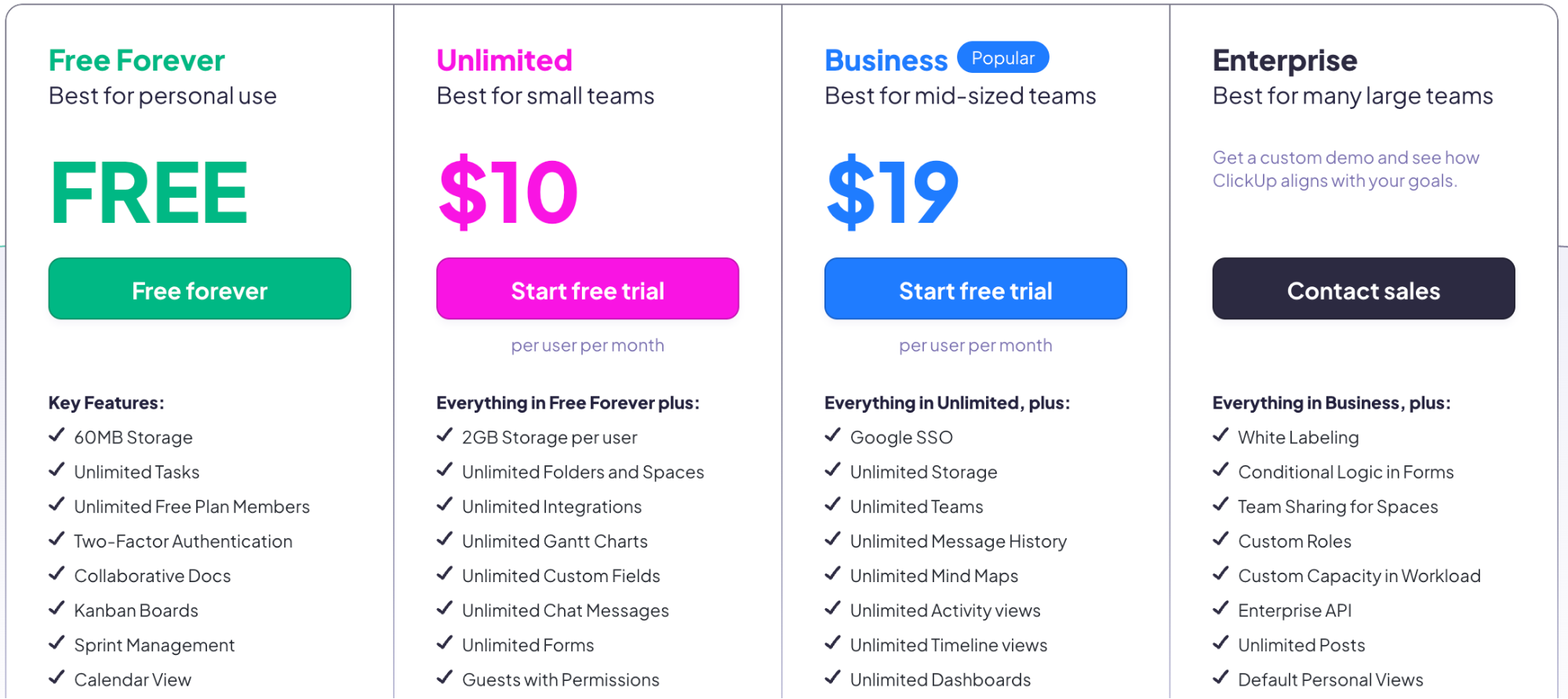The height and width of the screenshot is (699, 1568).
Task: Click the Popular badge on Business plan
Action: click(1003, 57)
